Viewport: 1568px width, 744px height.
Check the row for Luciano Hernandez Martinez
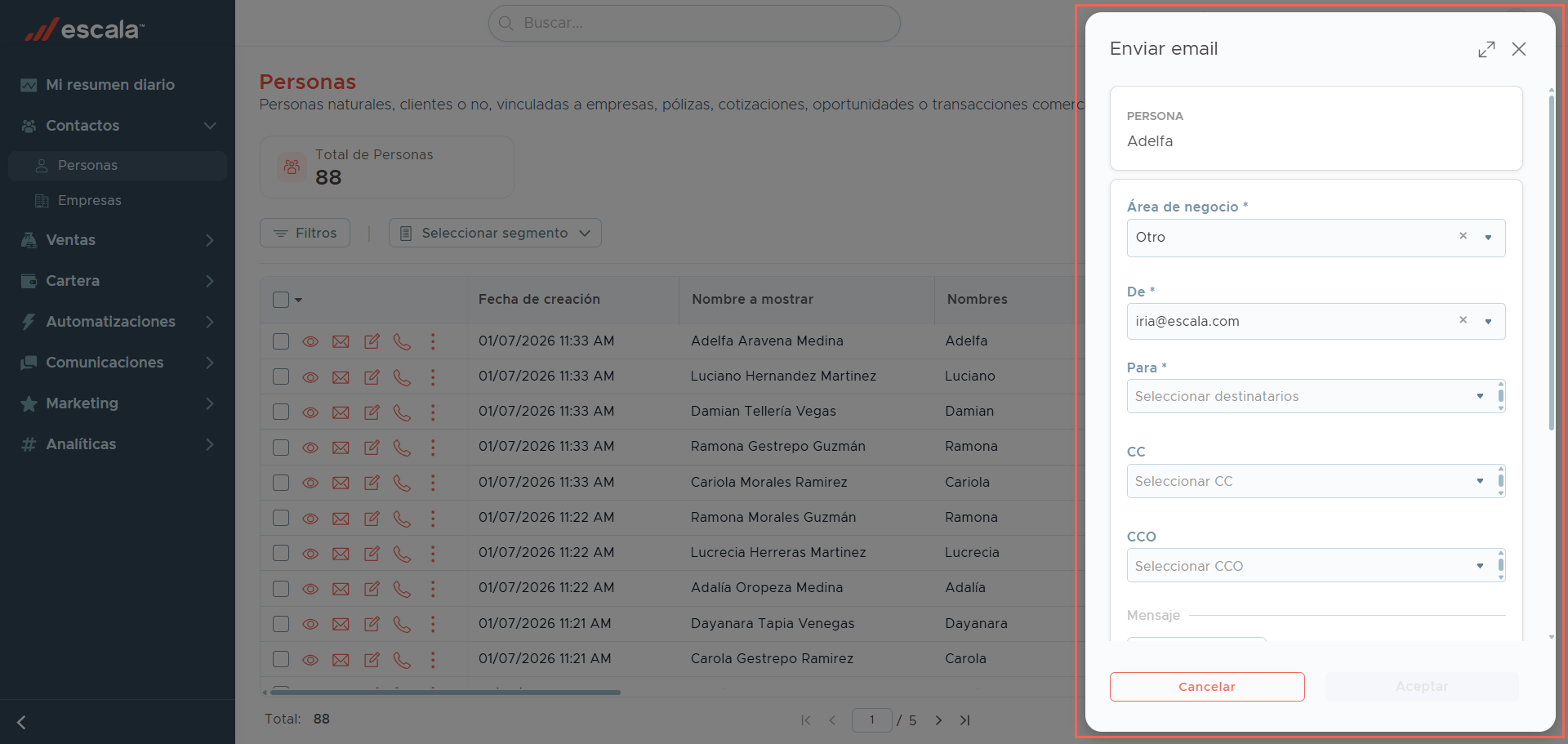281,376
